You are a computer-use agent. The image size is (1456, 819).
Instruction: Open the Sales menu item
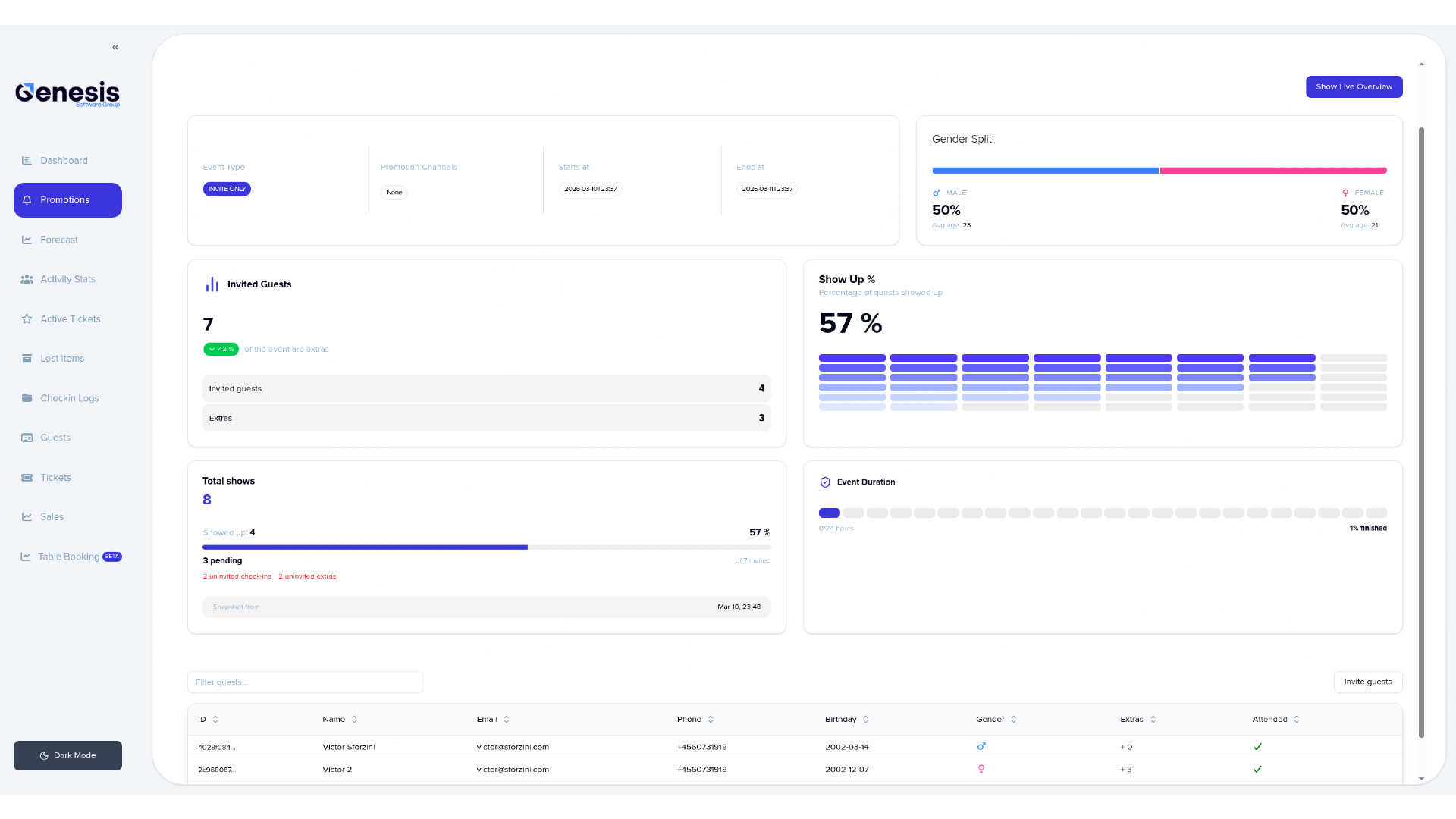click(x=52, y=517)
